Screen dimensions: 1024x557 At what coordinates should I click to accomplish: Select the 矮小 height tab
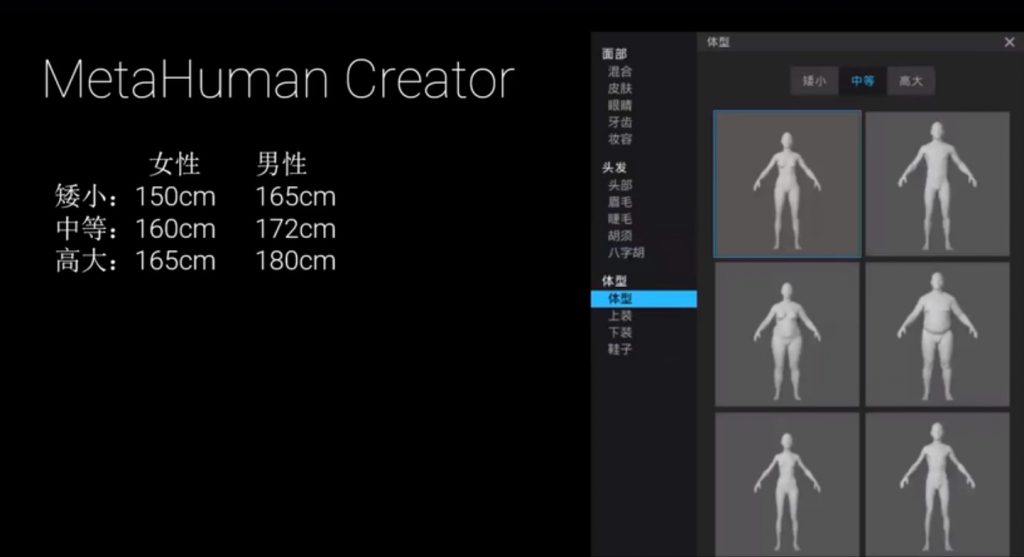pyautogui.click(x=814, y=81)
